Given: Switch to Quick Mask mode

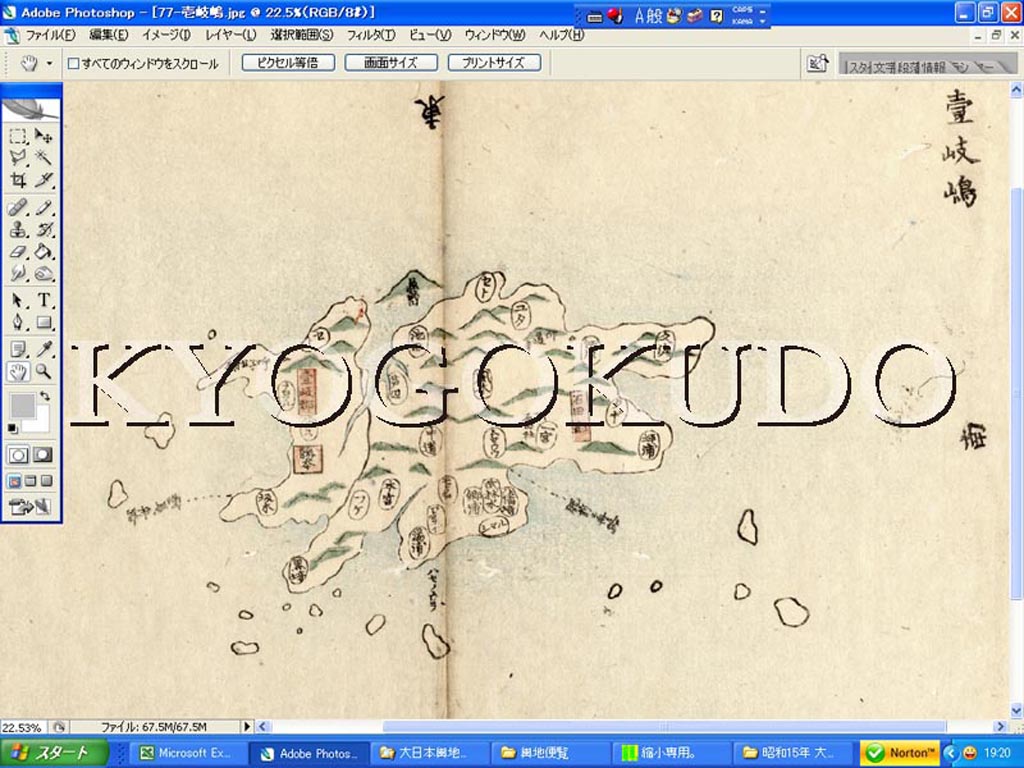Looking at the screenshot, I should (43, 455).
